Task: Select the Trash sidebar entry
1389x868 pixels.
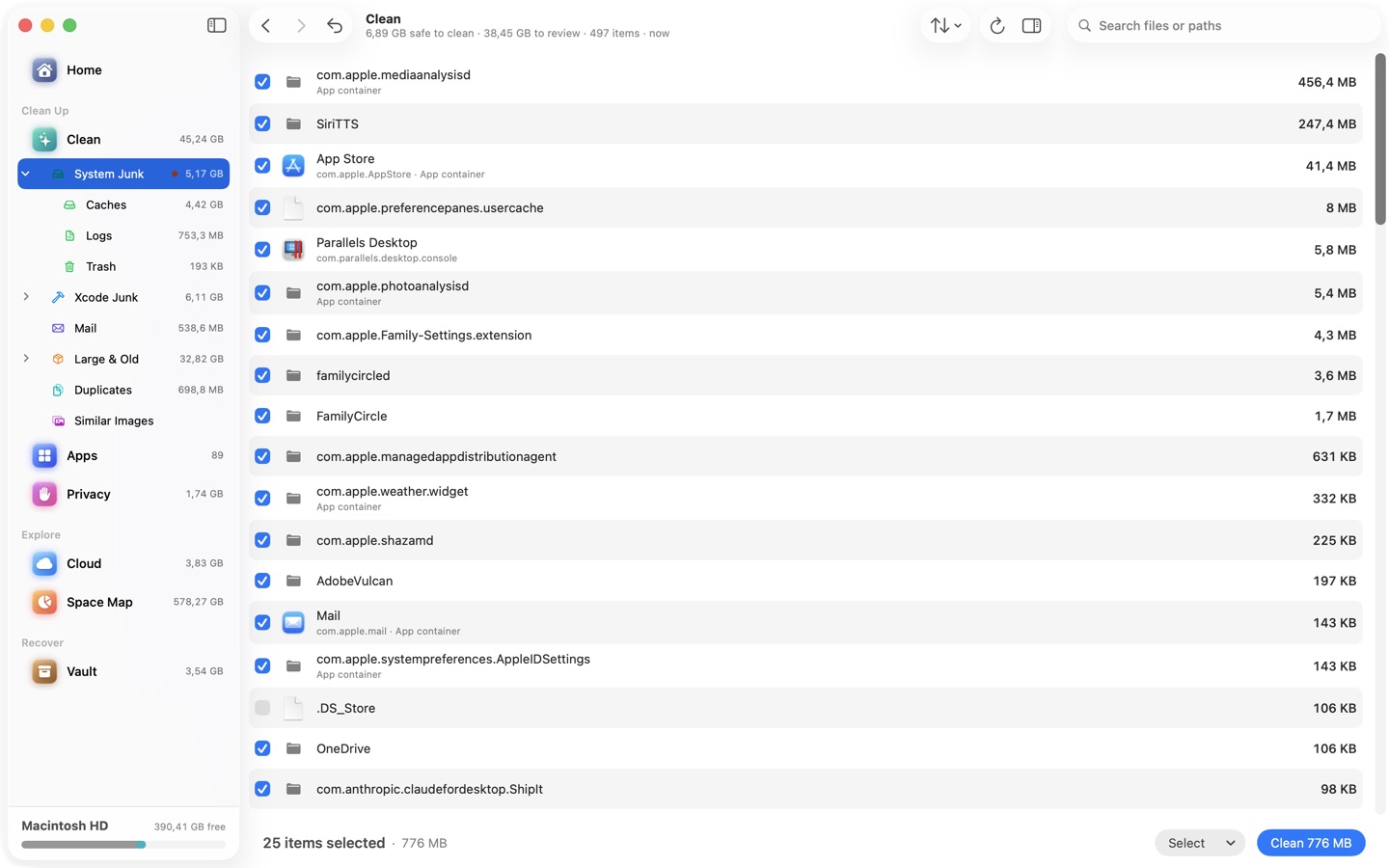Action: point(123,266)
